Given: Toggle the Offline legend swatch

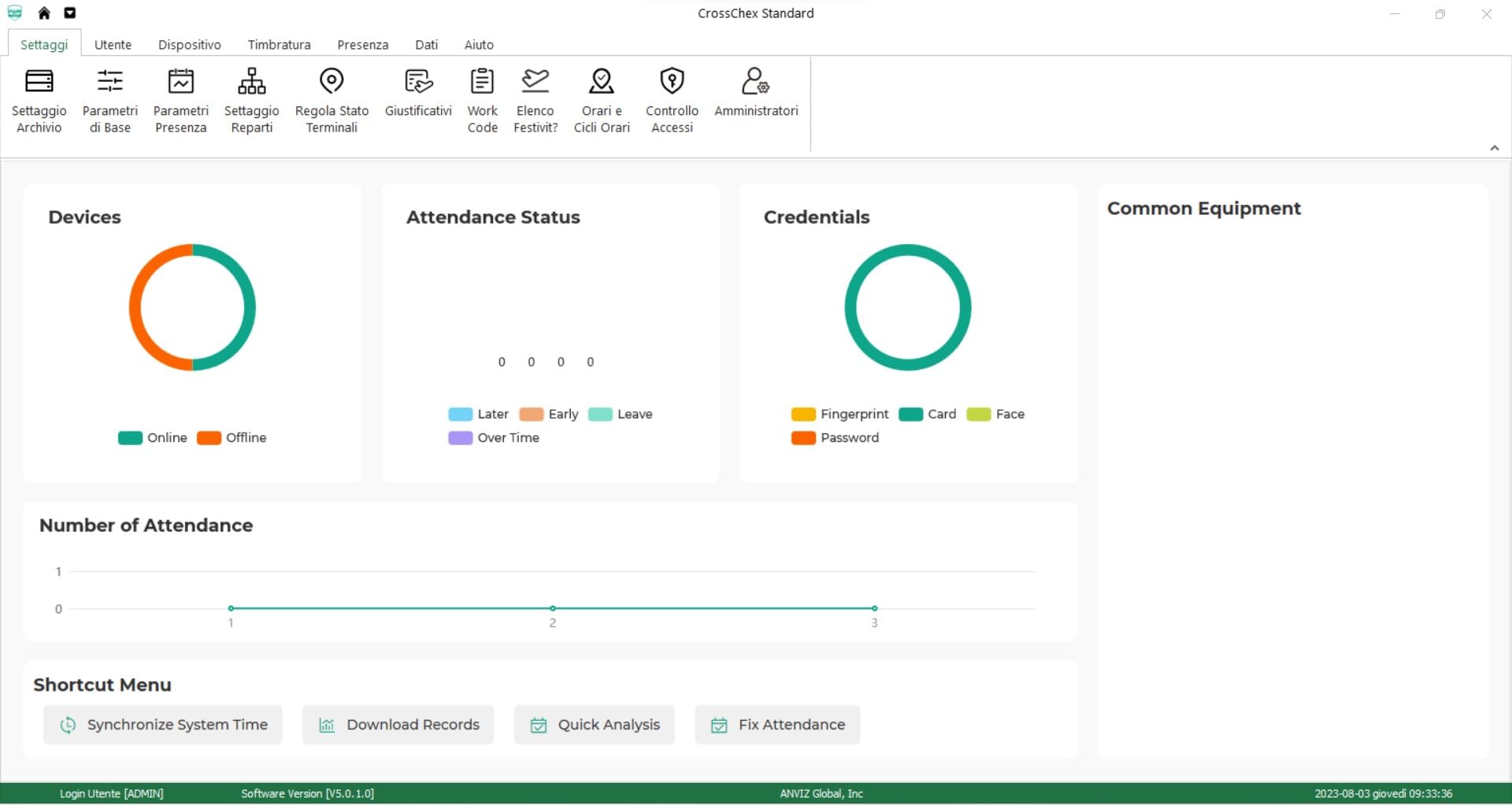Looking at the screenshot, I should point(209,438).
